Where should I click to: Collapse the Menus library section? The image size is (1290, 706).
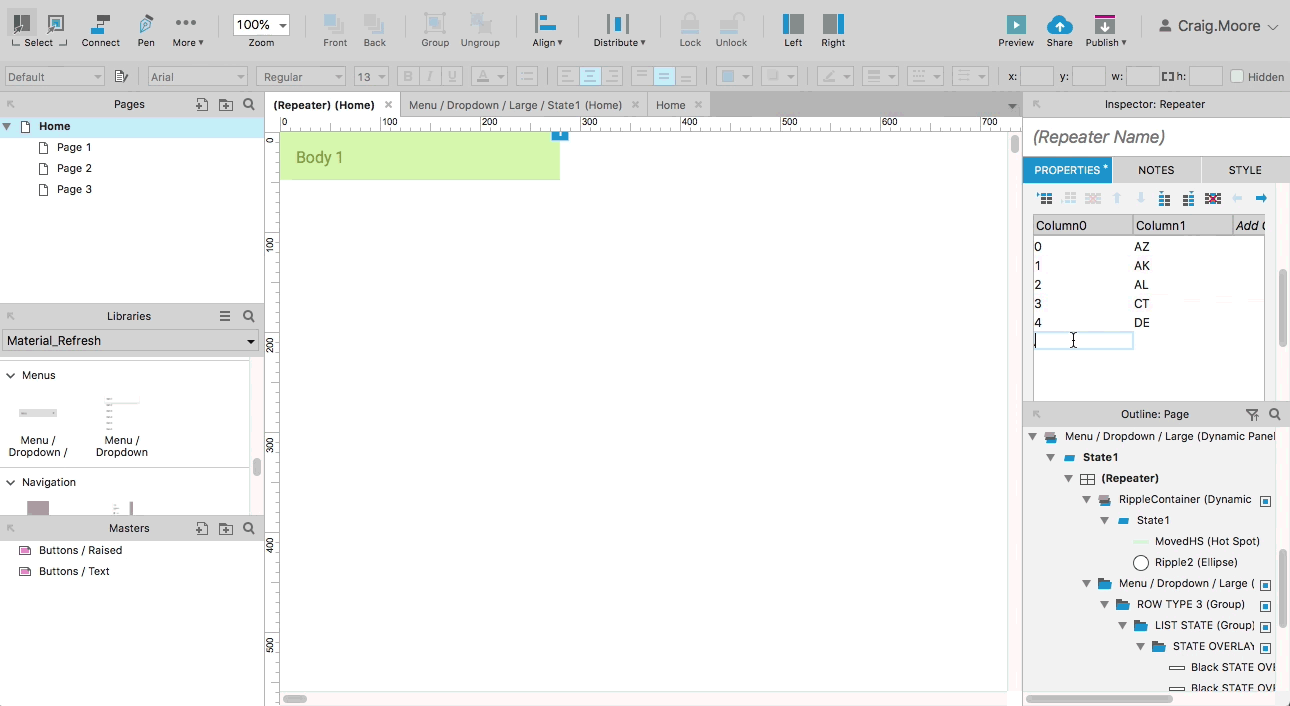[x=11, y=375]
